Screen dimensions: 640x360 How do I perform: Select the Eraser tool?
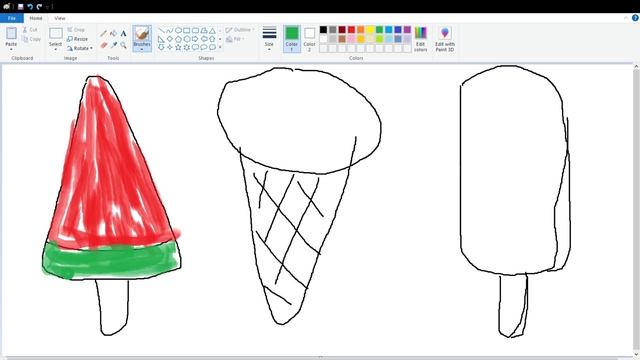104,45
